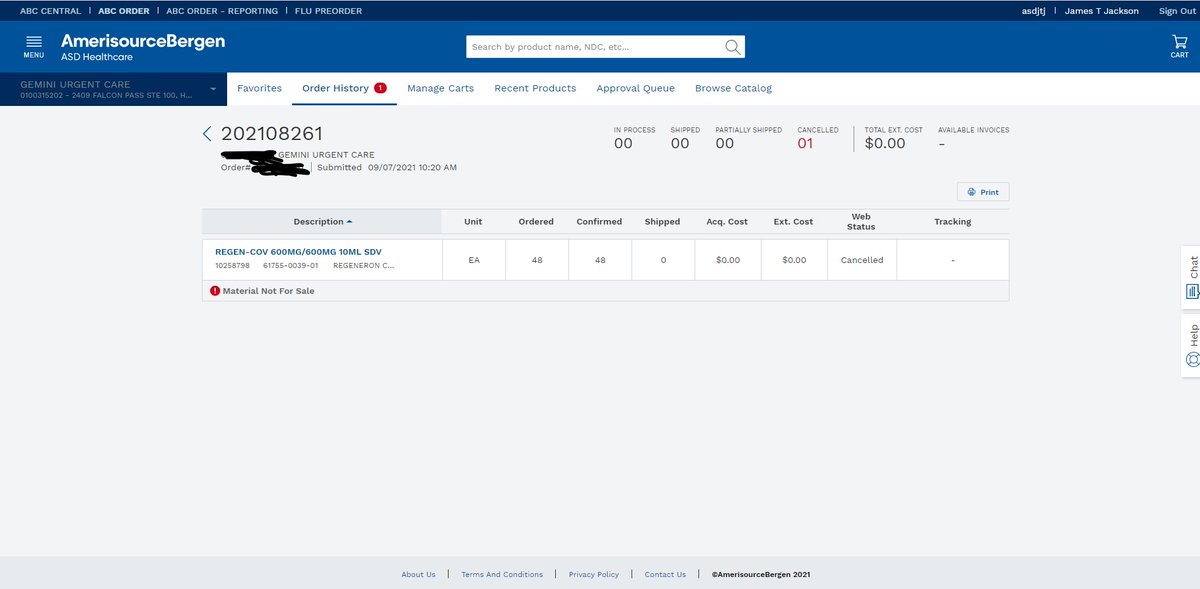Open ABC CENTRAL in the top bar

[x=51, y=11]
